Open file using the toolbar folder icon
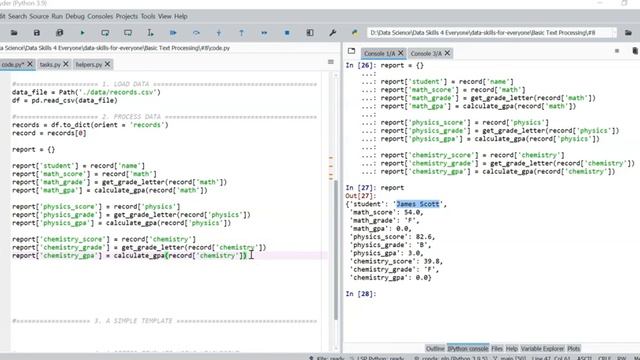This screenshot has height=360, width=640. point(14,33)
